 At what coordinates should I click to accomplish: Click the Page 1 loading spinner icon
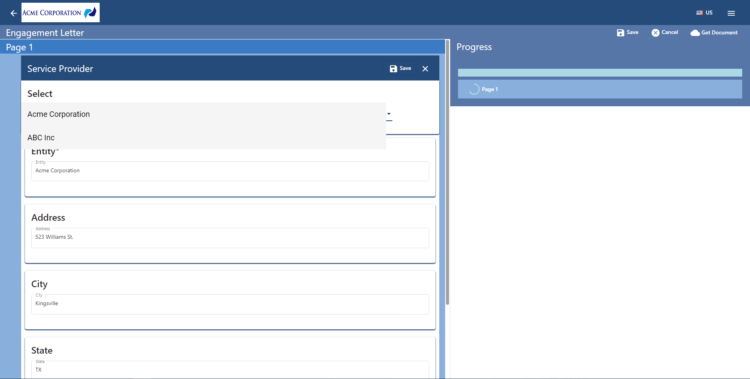[x=474, y=89]
